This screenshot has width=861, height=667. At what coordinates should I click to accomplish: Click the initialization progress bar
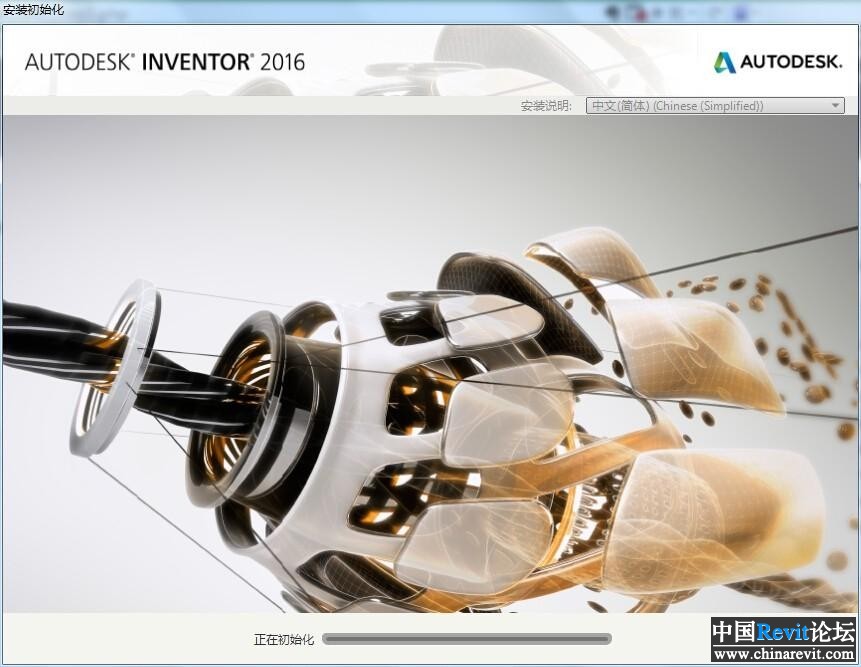click(x=467, y=638)
